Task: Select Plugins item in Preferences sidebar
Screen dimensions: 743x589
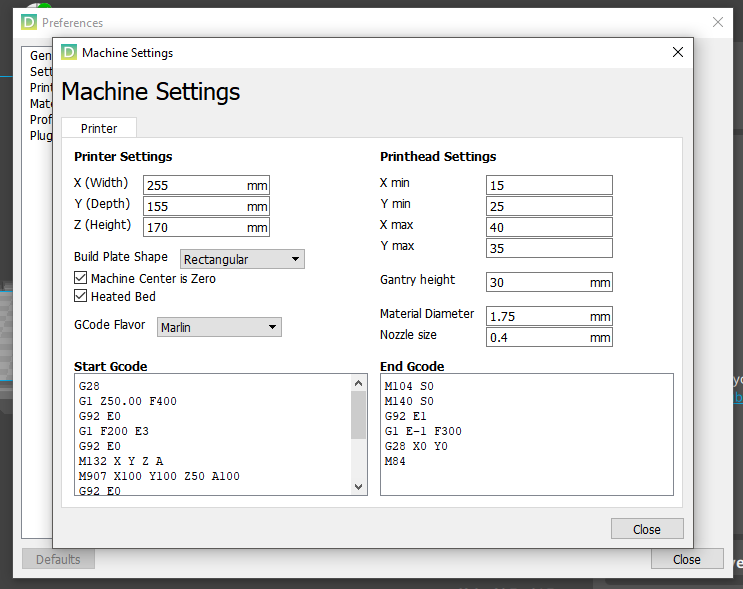Action: (x=41, y=136)
